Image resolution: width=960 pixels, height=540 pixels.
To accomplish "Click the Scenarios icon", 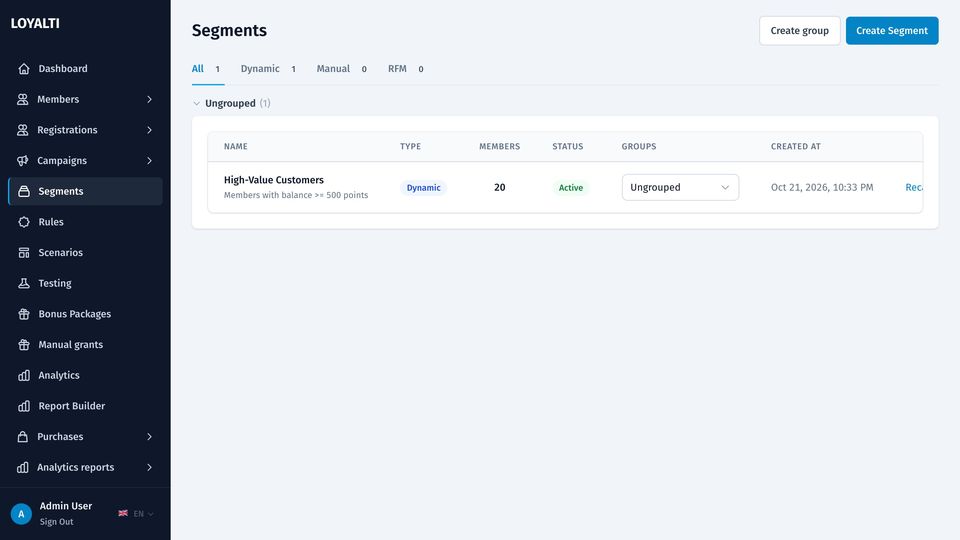I will 24,252.
